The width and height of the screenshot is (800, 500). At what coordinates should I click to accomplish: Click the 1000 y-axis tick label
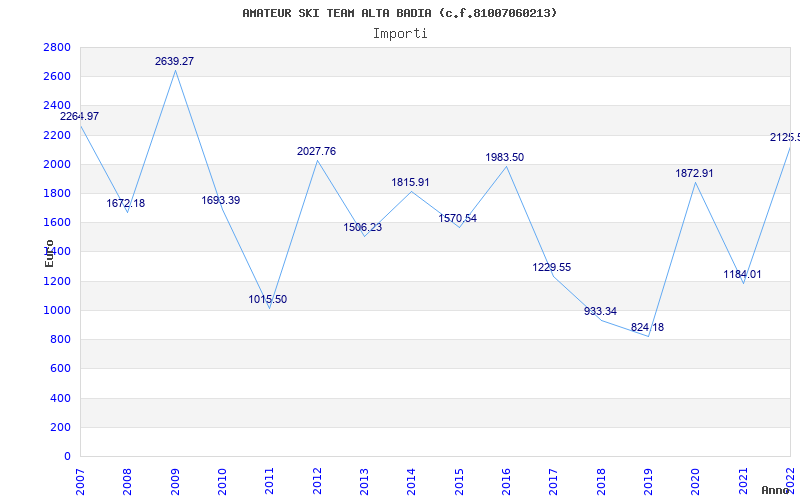click(57, 310)
